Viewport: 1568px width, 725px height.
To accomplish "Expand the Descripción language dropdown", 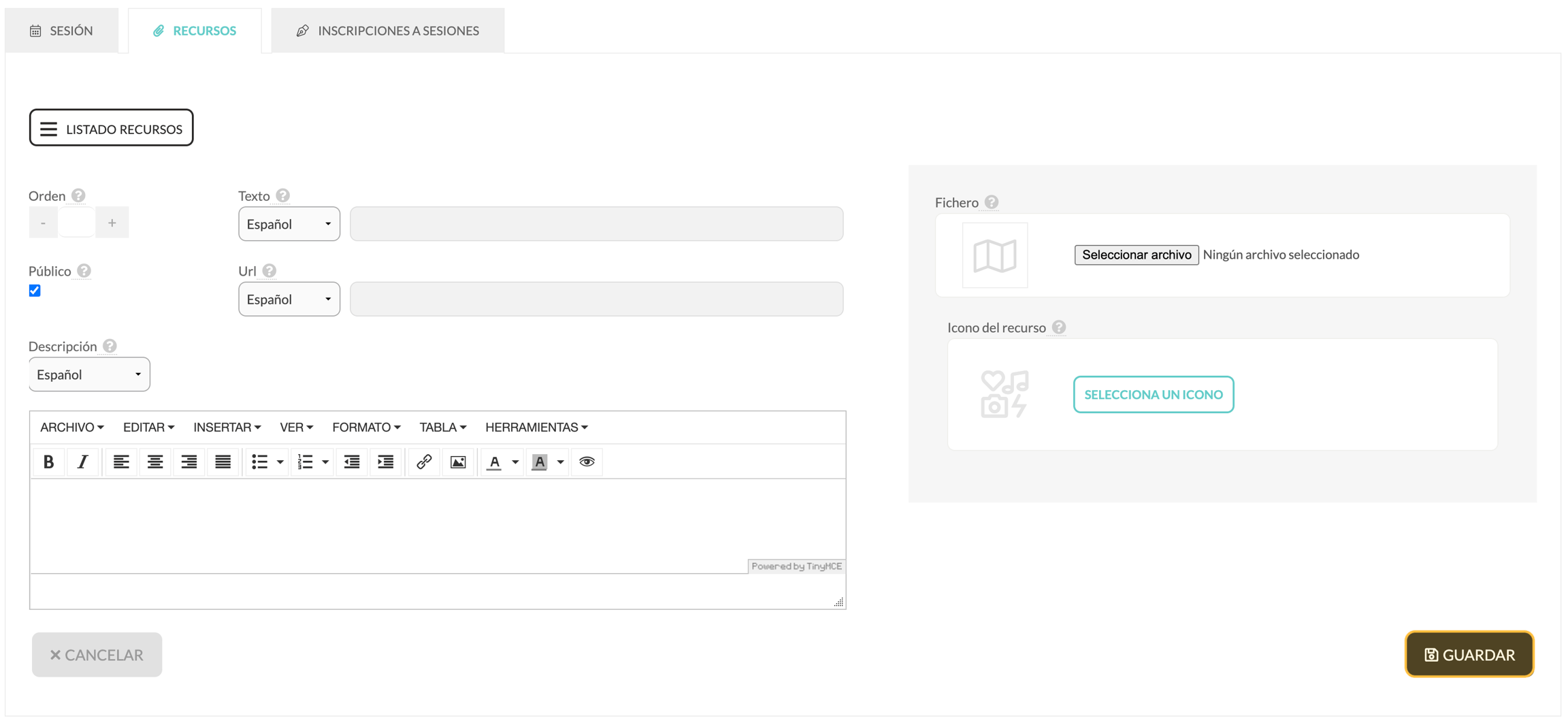I will pyautogui.click(x=89, y=374).
